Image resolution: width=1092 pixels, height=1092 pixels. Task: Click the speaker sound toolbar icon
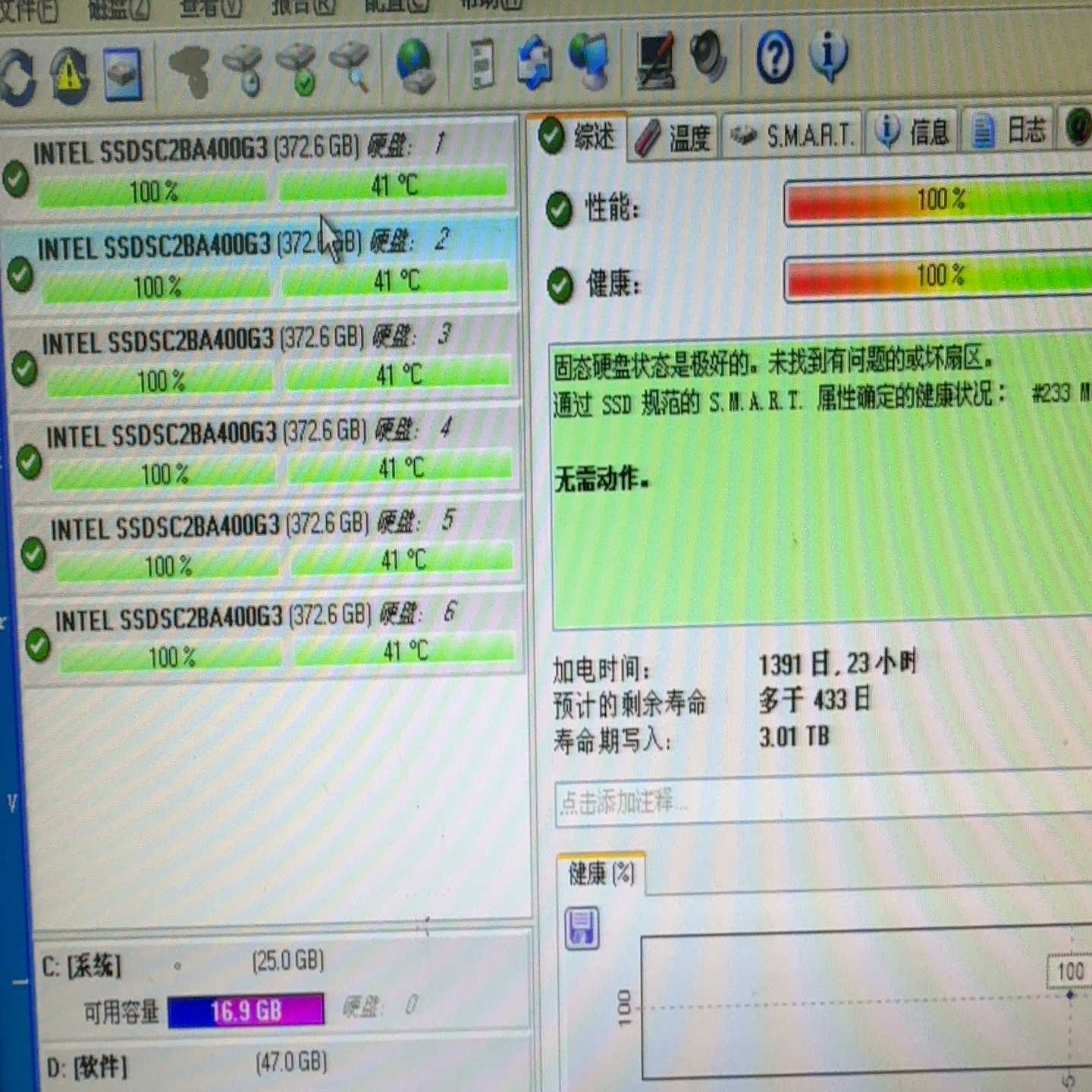pyautogui.click(x=710, y=56)
